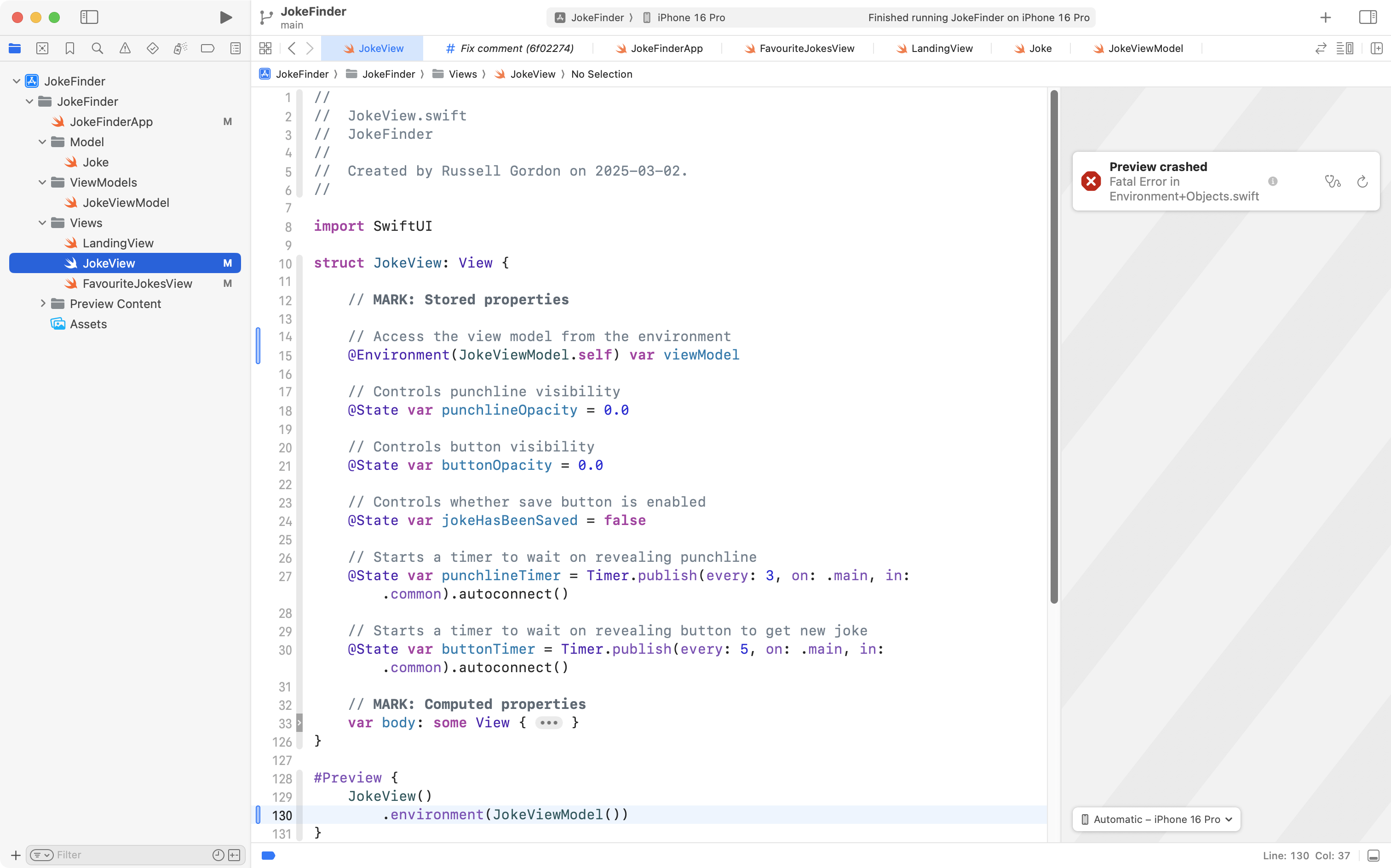Viewport: 1391px width, 868px height.
Task: Open the Automatic – iPhone 16 Pro dropdown
Action: point(1156,819)
